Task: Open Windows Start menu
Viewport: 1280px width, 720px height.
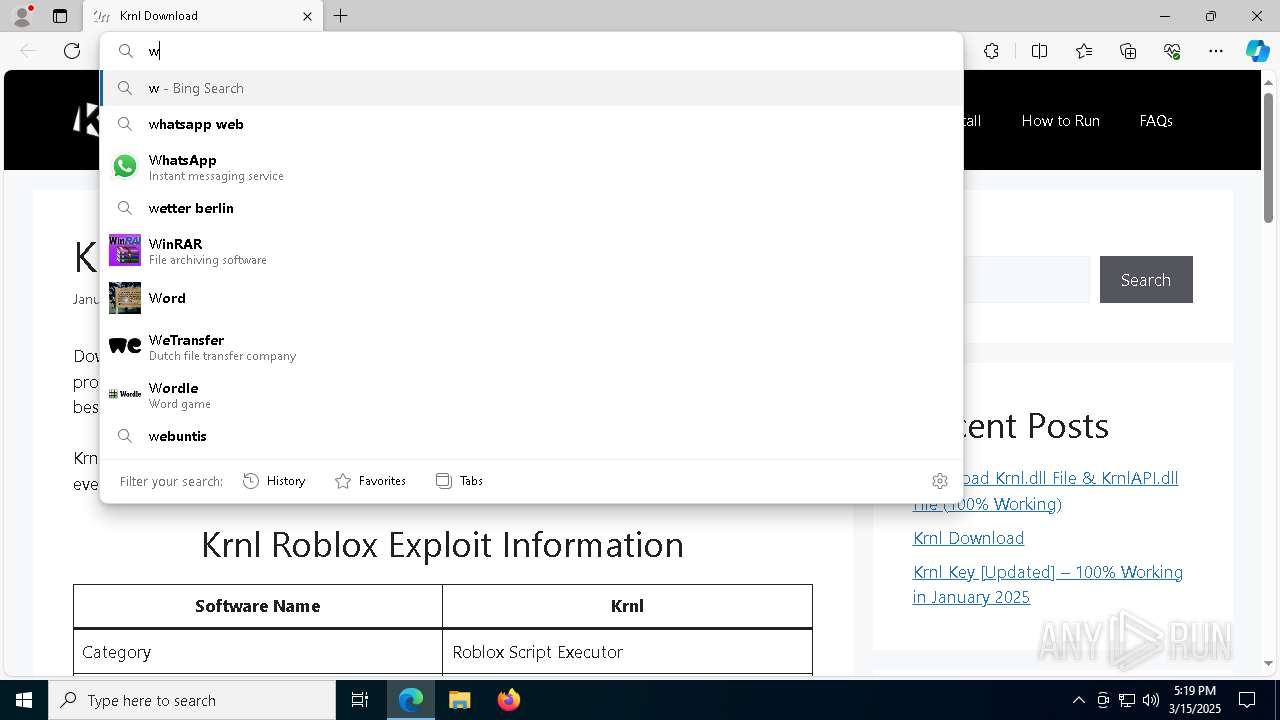Action: (x=24, y=700)
